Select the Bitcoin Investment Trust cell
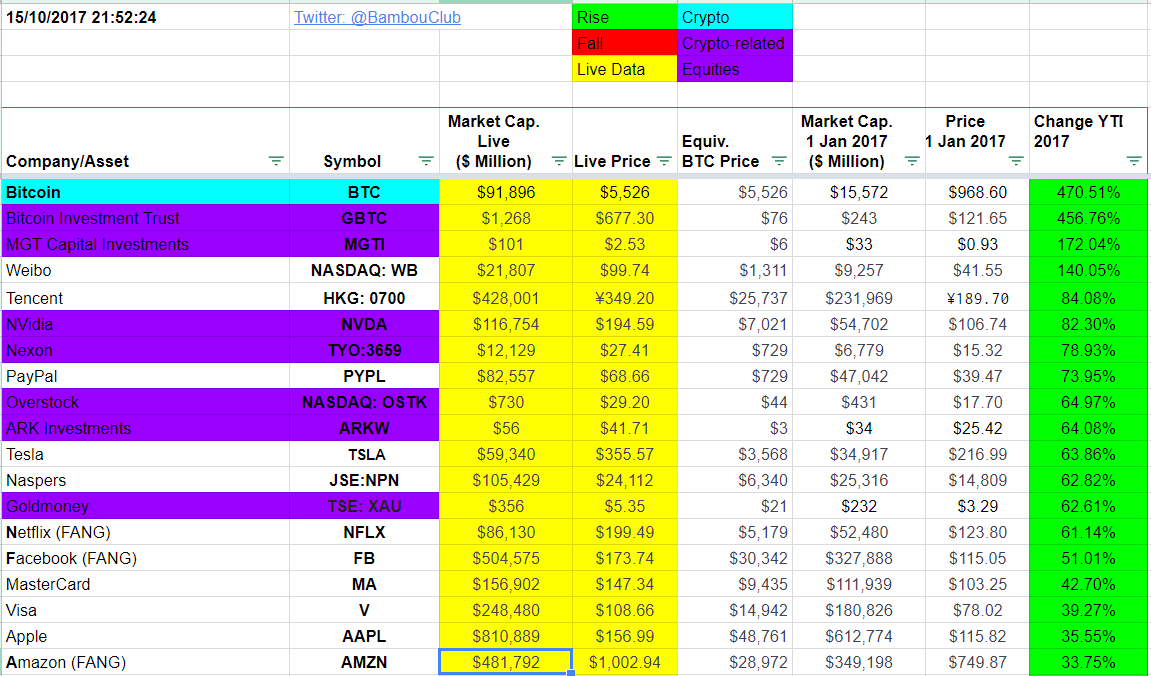1151x676 pixels. [145, 218]
